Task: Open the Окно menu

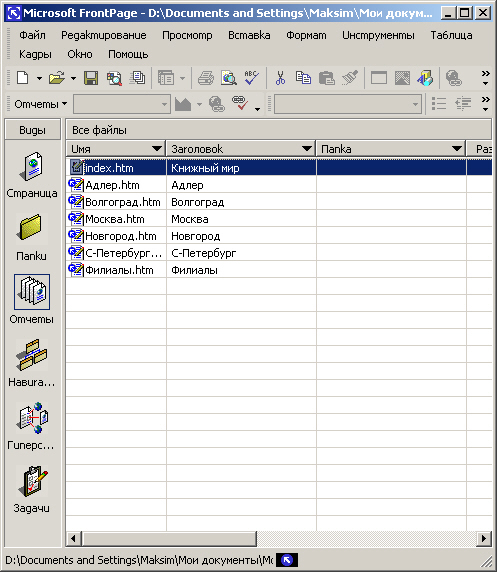Action: 80,54
